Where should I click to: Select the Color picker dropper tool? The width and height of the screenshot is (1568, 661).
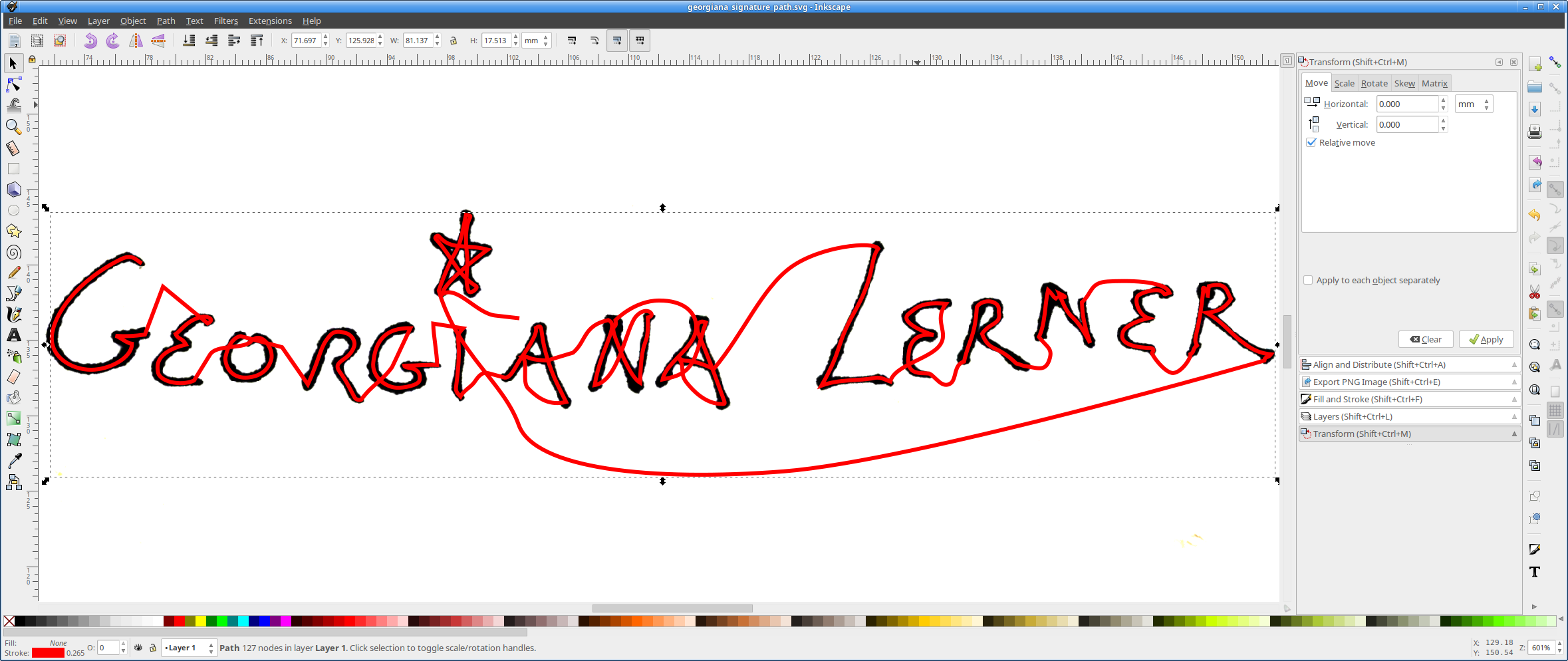tap(13, 460)
